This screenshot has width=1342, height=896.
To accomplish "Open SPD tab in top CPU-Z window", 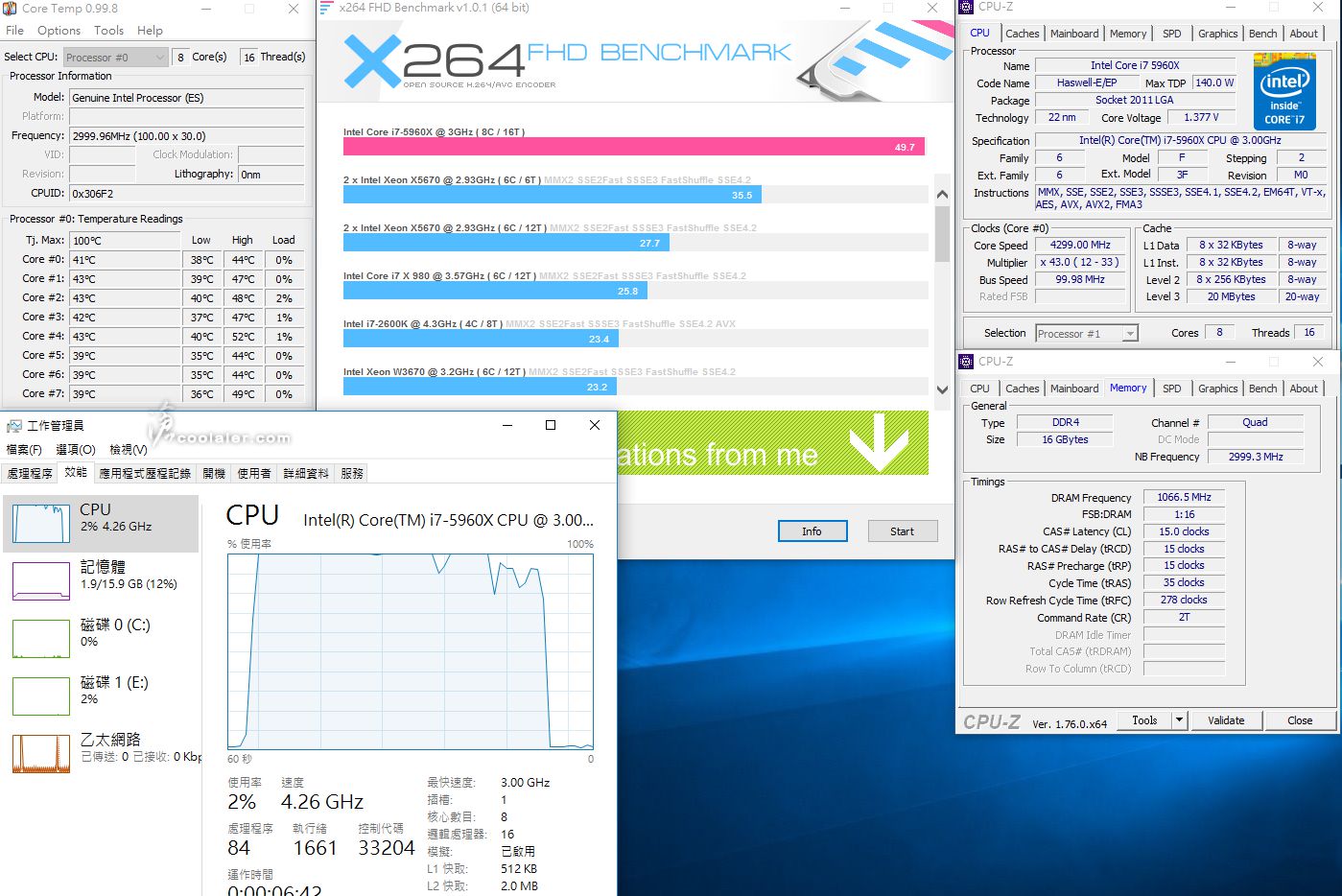I will pyautogui.click(x=1172, y=34).
